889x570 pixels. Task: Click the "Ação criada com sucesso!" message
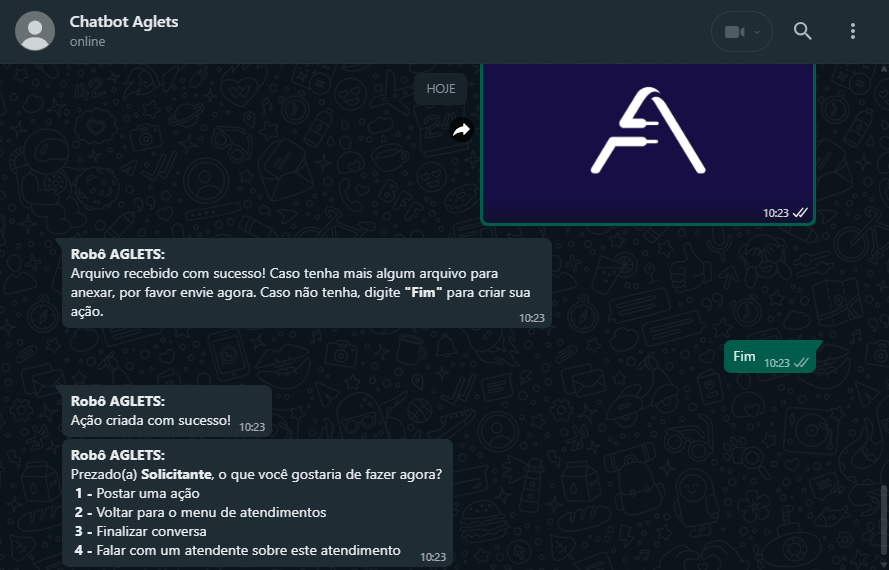[167, 411]
